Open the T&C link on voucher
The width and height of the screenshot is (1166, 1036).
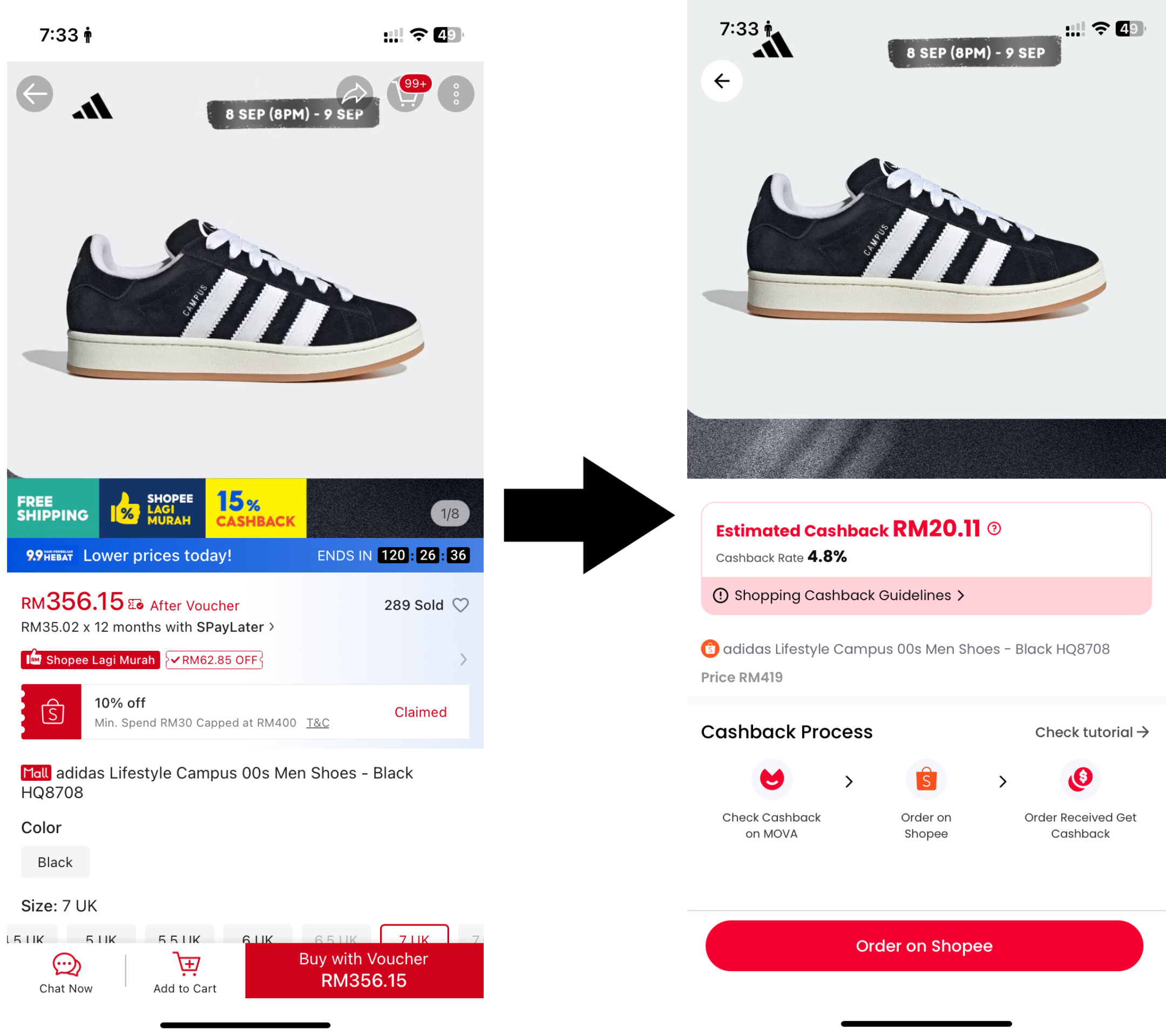coord(318,723)
